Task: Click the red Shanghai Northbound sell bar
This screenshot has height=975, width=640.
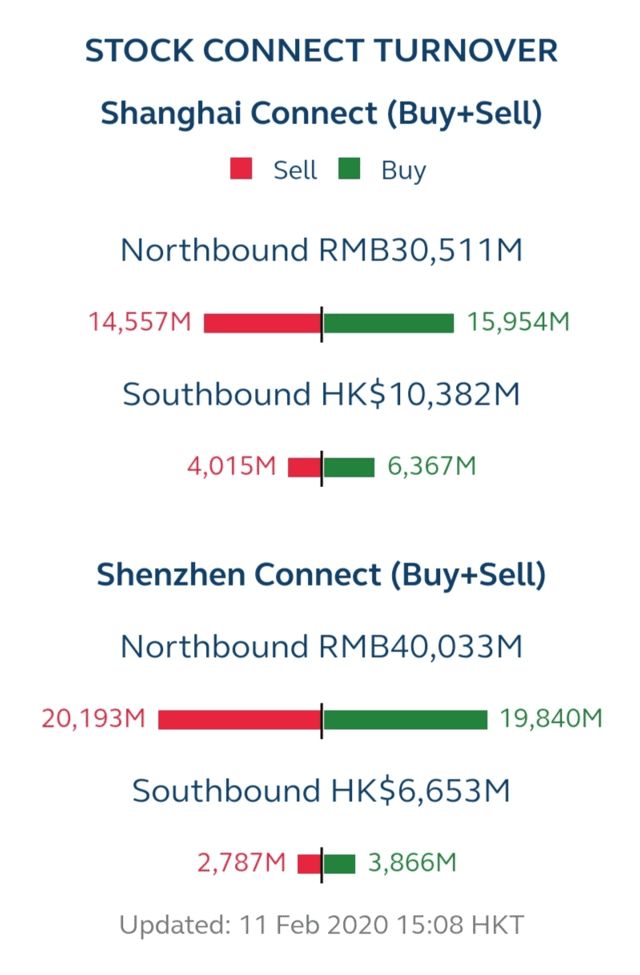Action: click(x=262, y=323)
